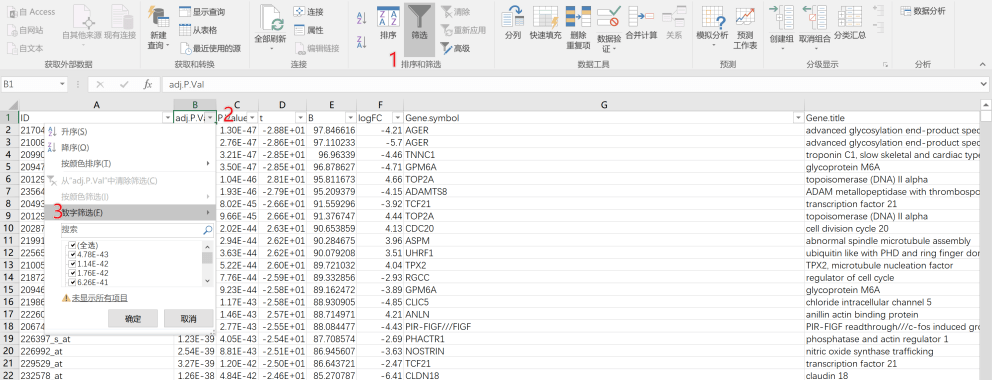Click 分列 text to columns icon
The width and height of the screenshot is (992, 380).
(513, 16)
